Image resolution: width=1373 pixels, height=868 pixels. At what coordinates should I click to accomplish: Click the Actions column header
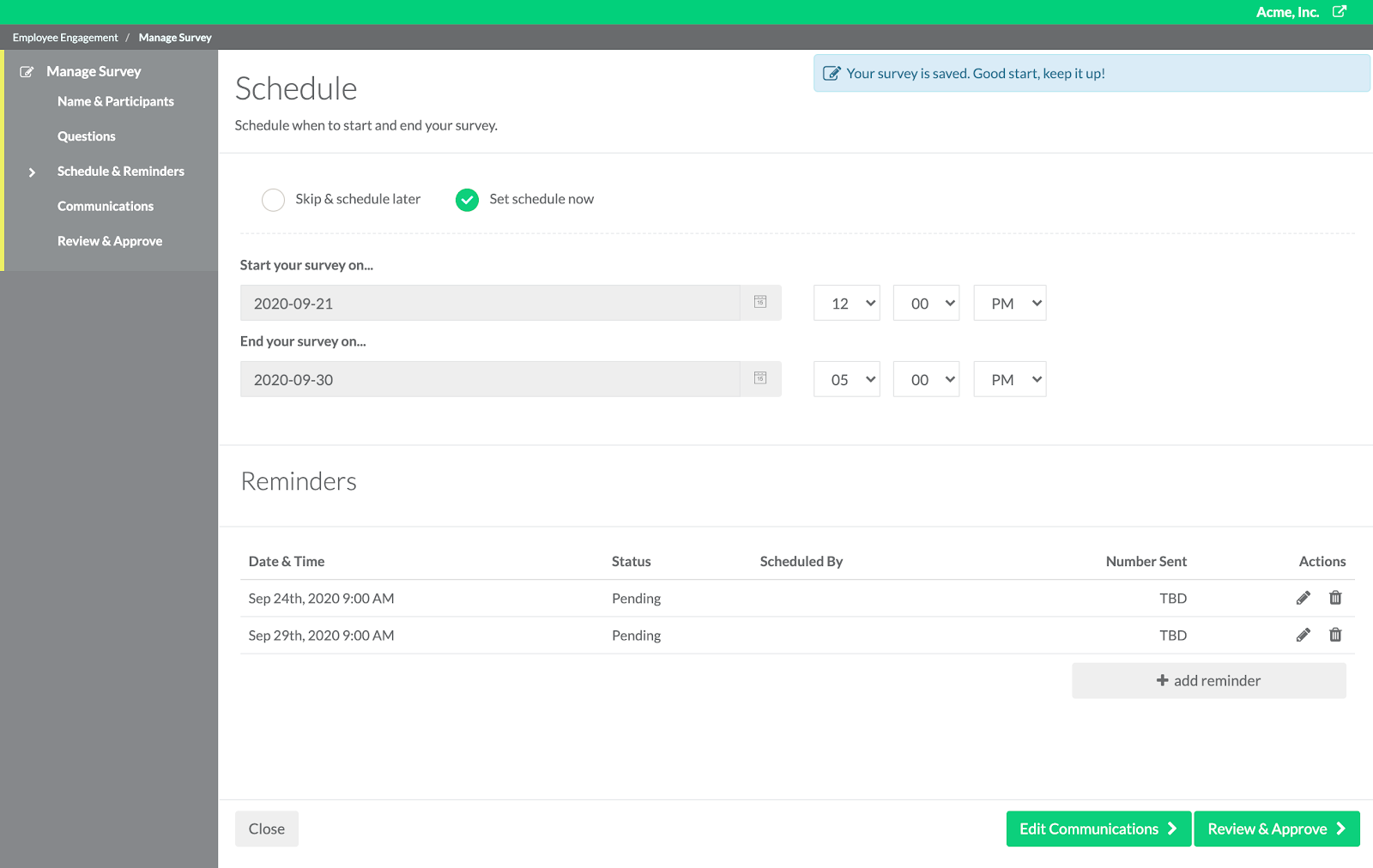[x=1322, y=562]
